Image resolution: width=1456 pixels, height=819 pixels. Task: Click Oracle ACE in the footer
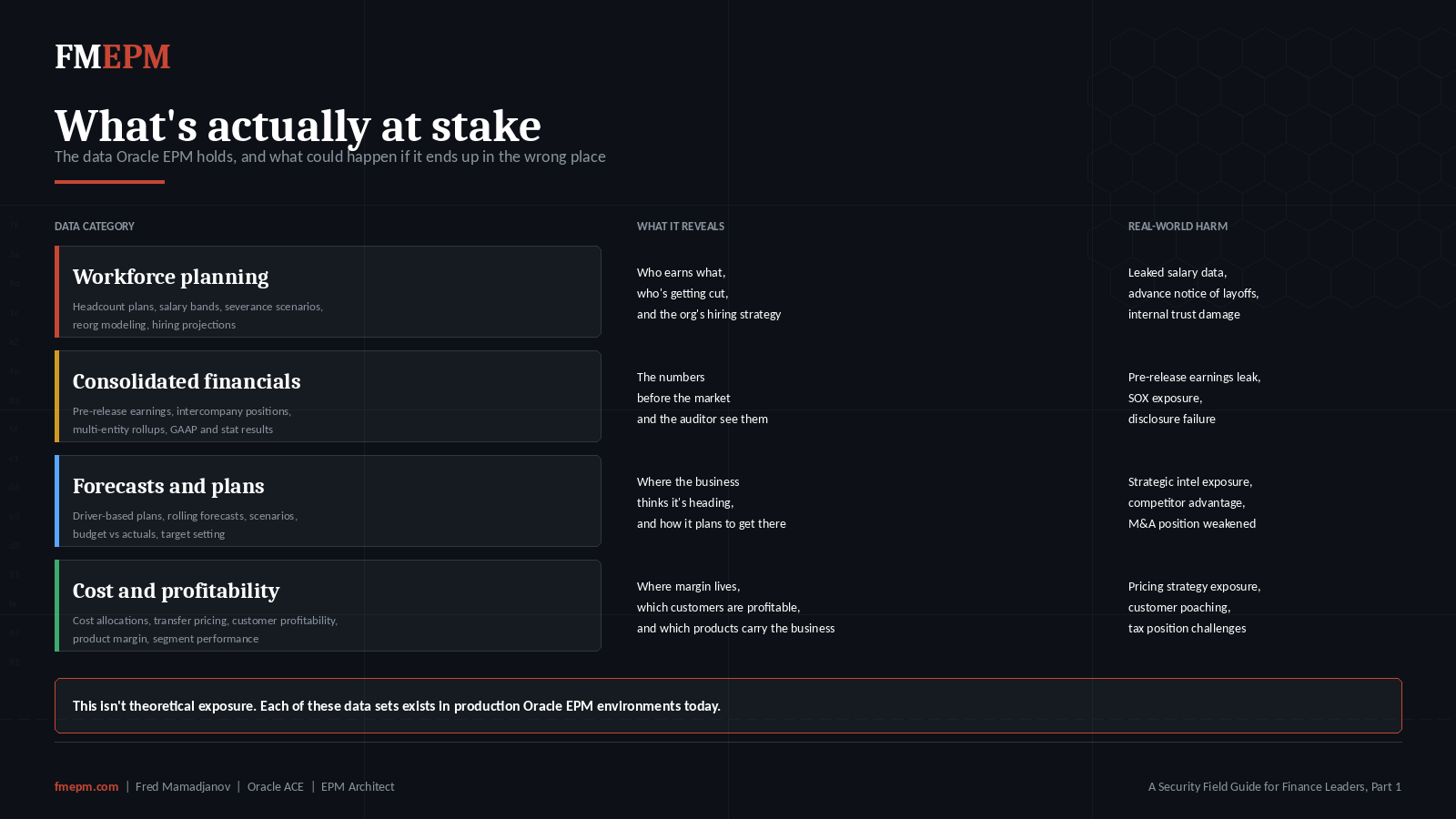(x=276, y=786)
